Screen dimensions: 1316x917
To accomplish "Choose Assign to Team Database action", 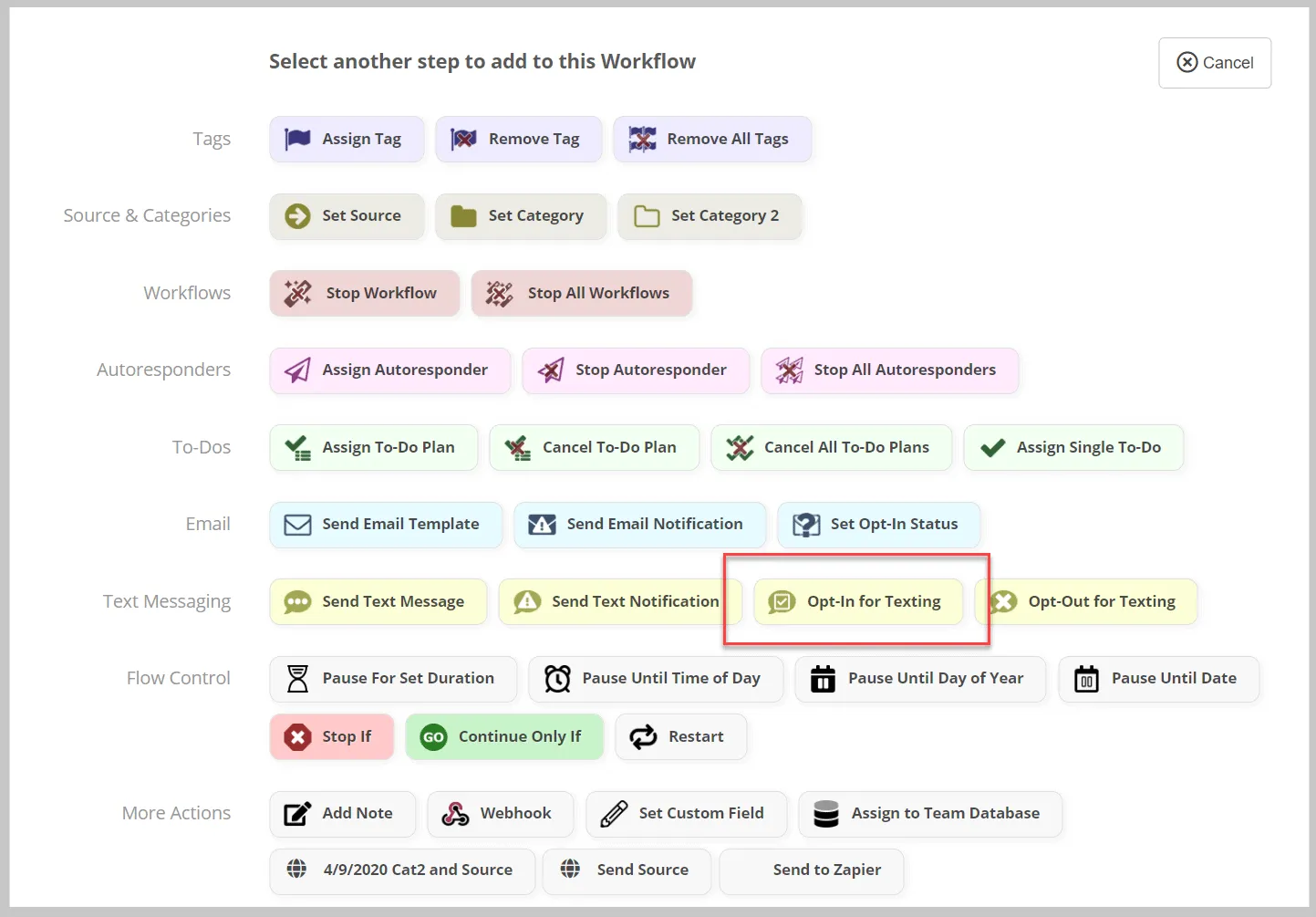I will click(930, 814).
